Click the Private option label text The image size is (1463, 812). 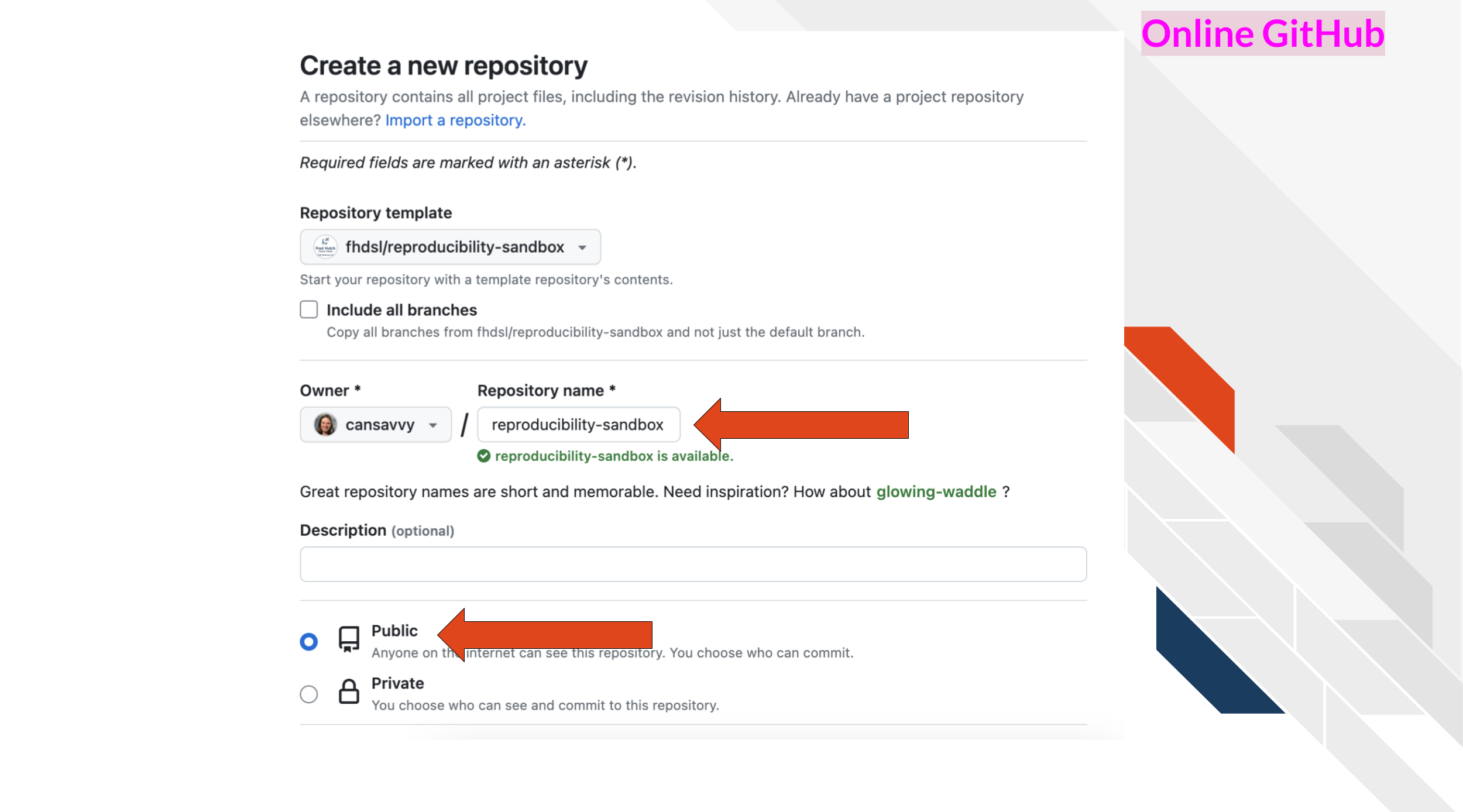coord(397,683)
